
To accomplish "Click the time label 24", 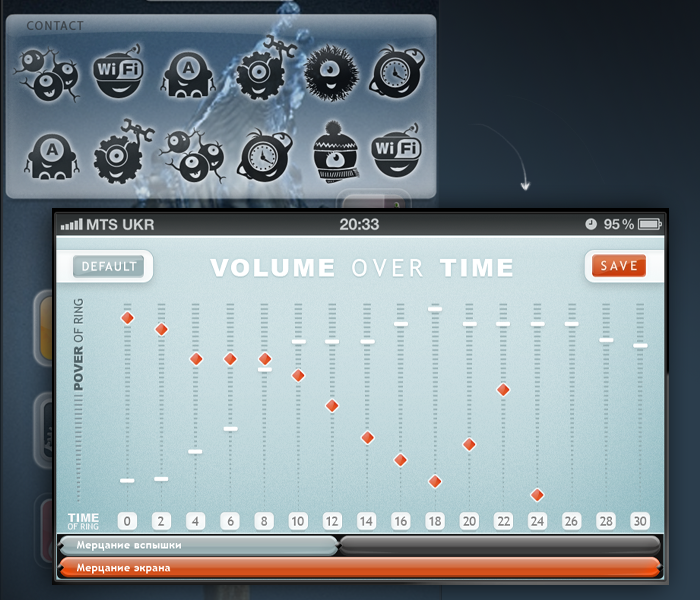I will point(537,521).
